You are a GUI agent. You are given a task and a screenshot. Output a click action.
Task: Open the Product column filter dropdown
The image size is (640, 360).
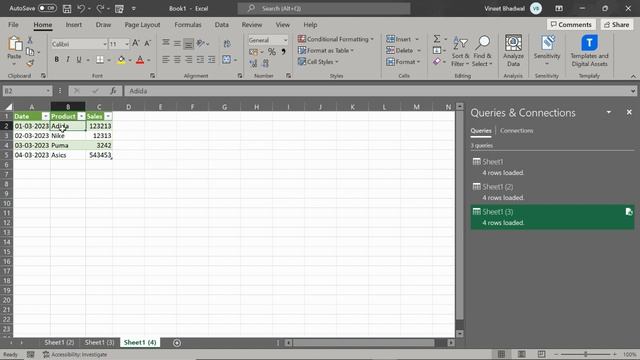(81, 117)
